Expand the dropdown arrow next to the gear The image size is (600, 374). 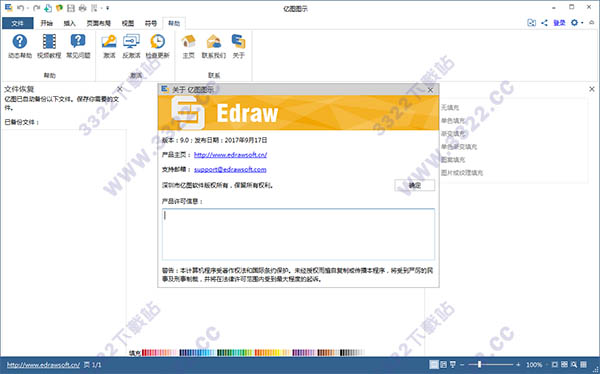[582, 23]
